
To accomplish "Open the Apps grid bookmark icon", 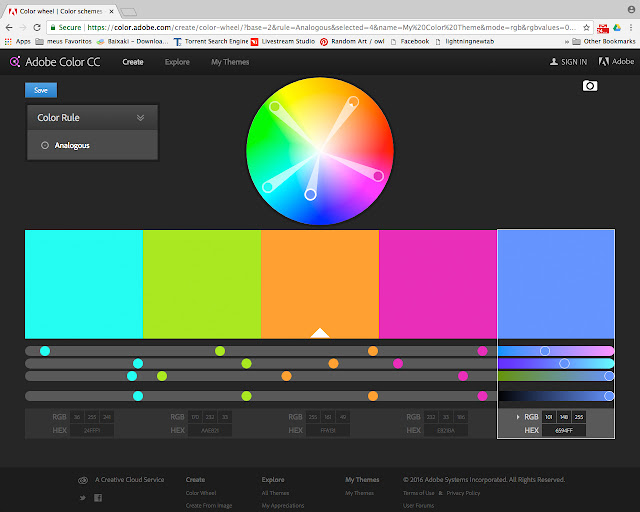I will coord(8,41).
